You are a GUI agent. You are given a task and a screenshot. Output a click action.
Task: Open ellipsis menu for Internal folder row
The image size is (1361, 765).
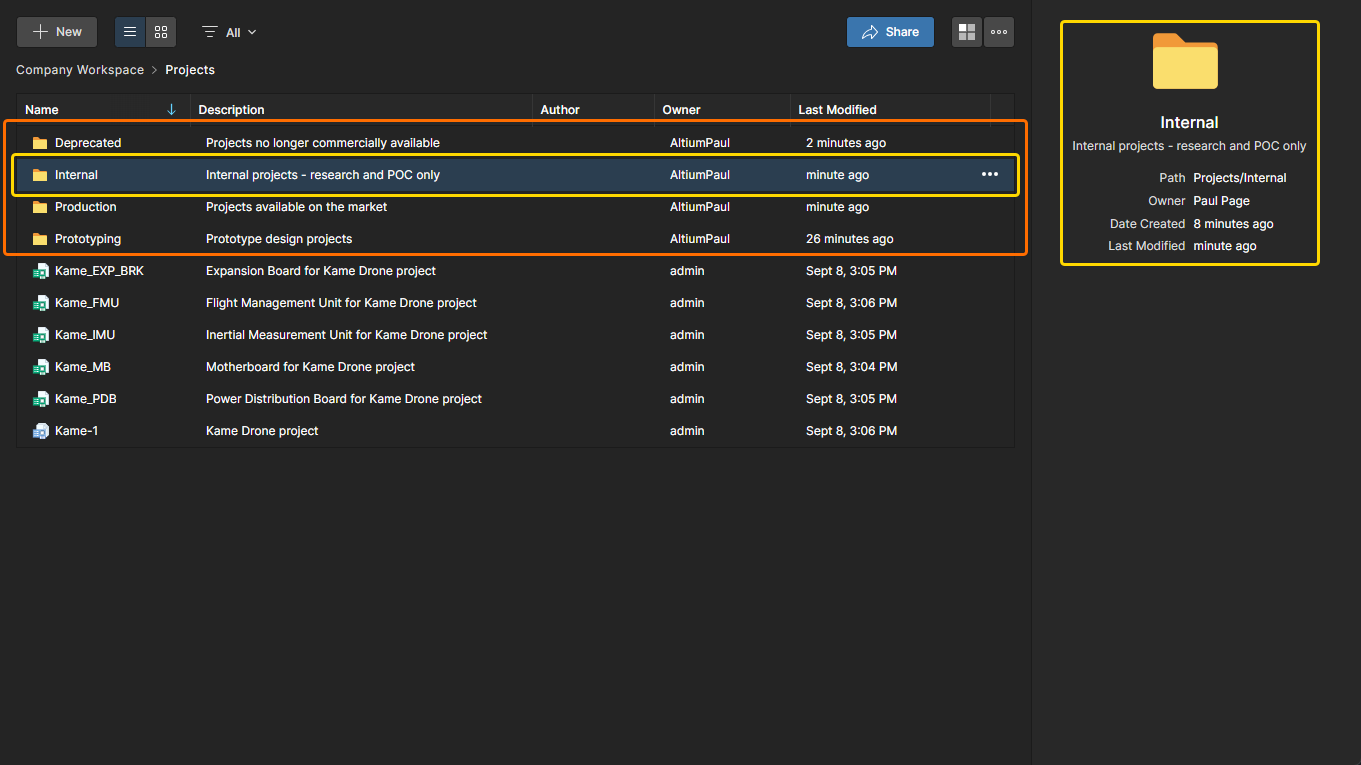tap(989, 175)
